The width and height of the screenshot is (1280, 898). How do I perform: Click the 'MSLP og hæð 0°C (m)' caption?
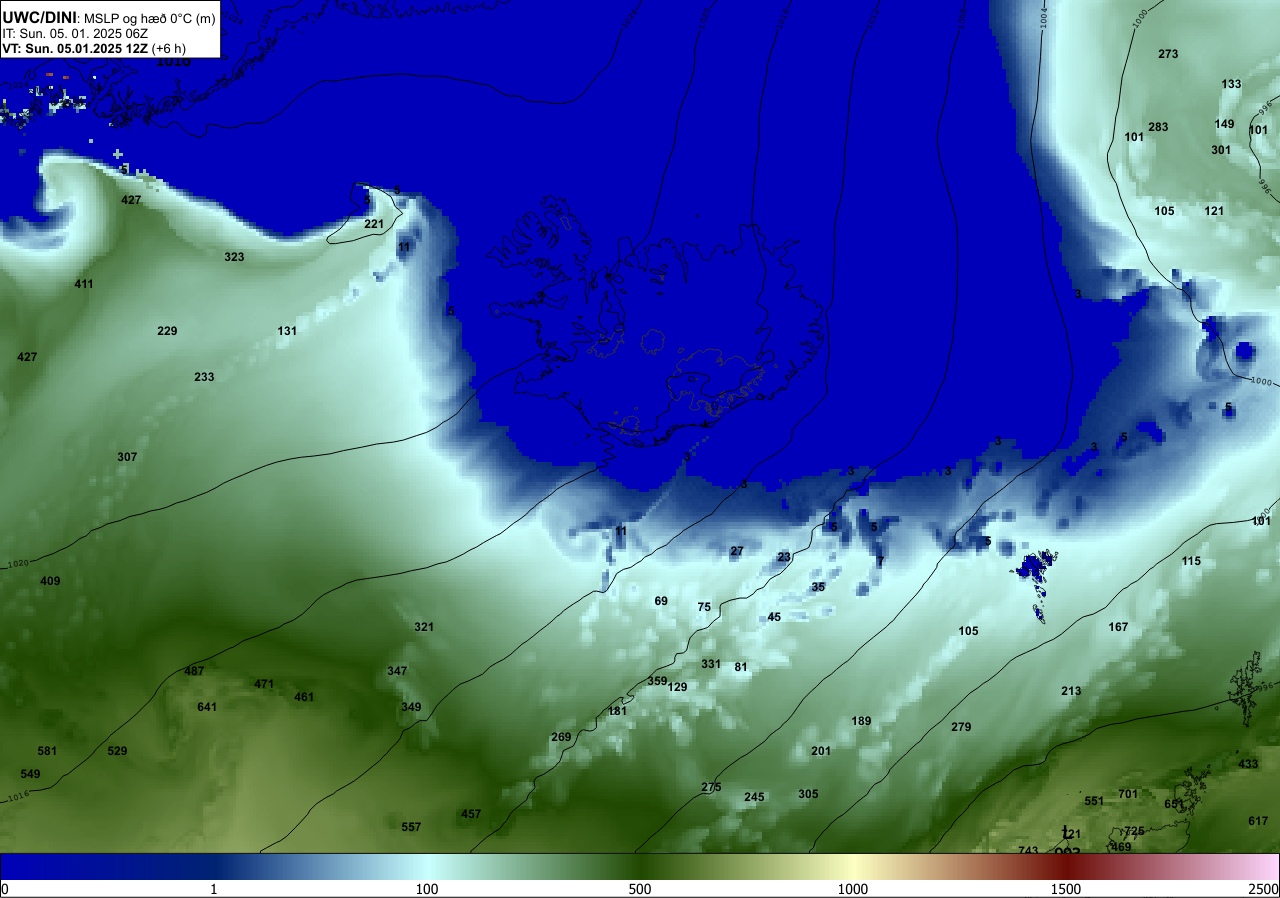150,18
